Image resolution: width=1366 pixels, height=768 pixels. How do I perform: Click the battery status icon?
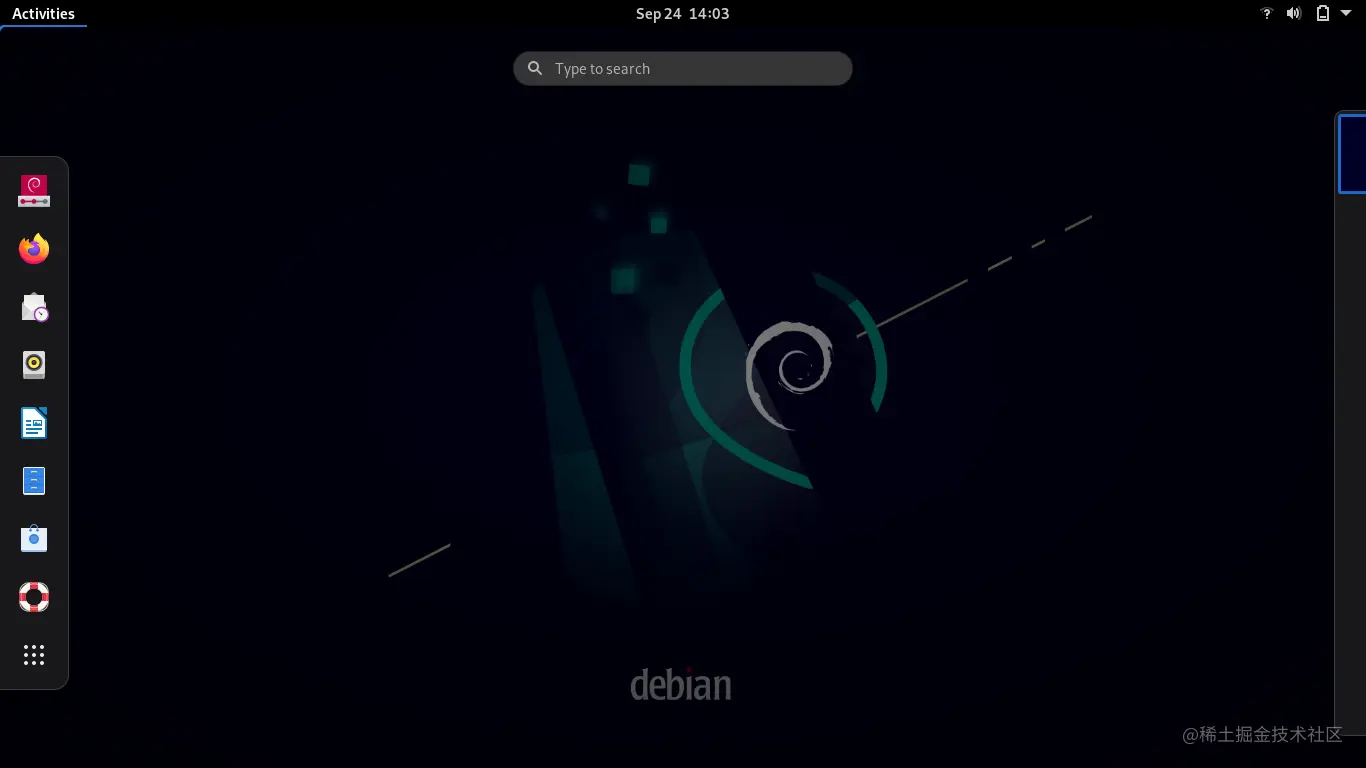click(1322, 13)
